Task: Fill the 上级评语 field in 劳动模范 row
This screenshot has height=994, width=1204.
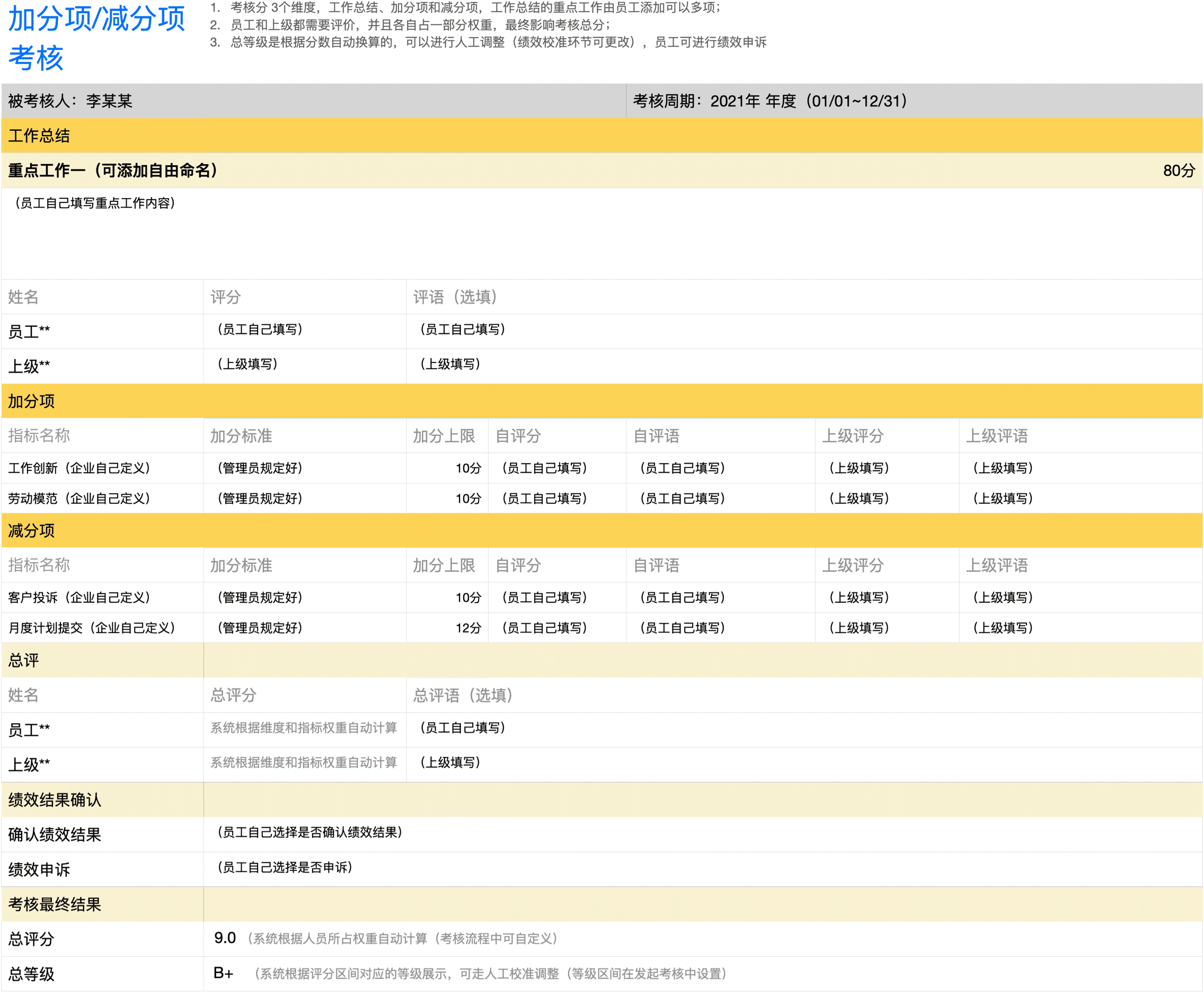Action: [1081, 499]
